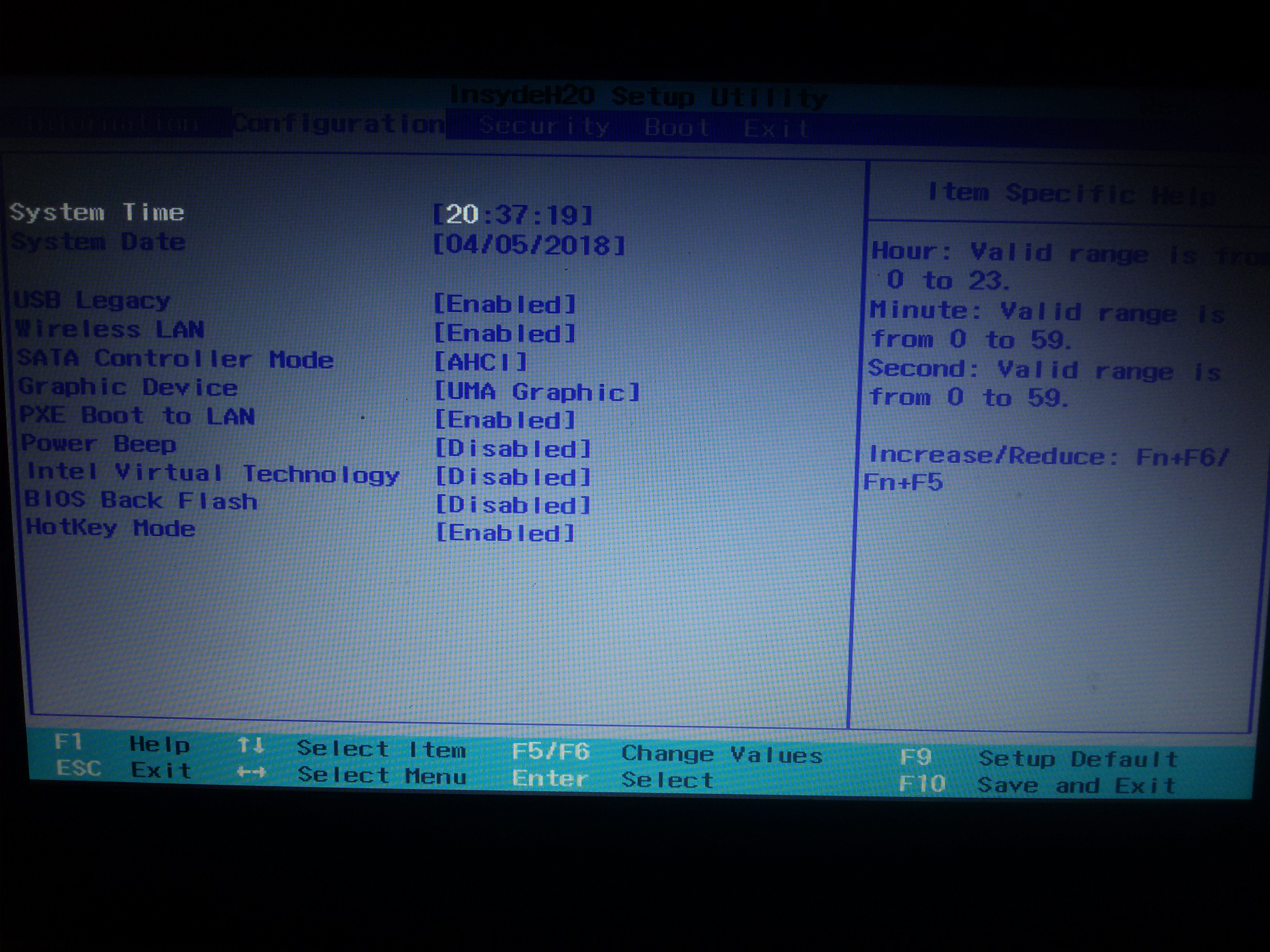This screenshot has height=952, width=1270.
Task: Click the InsydeH20 Setup Utility title
Action: pos(639,96)
